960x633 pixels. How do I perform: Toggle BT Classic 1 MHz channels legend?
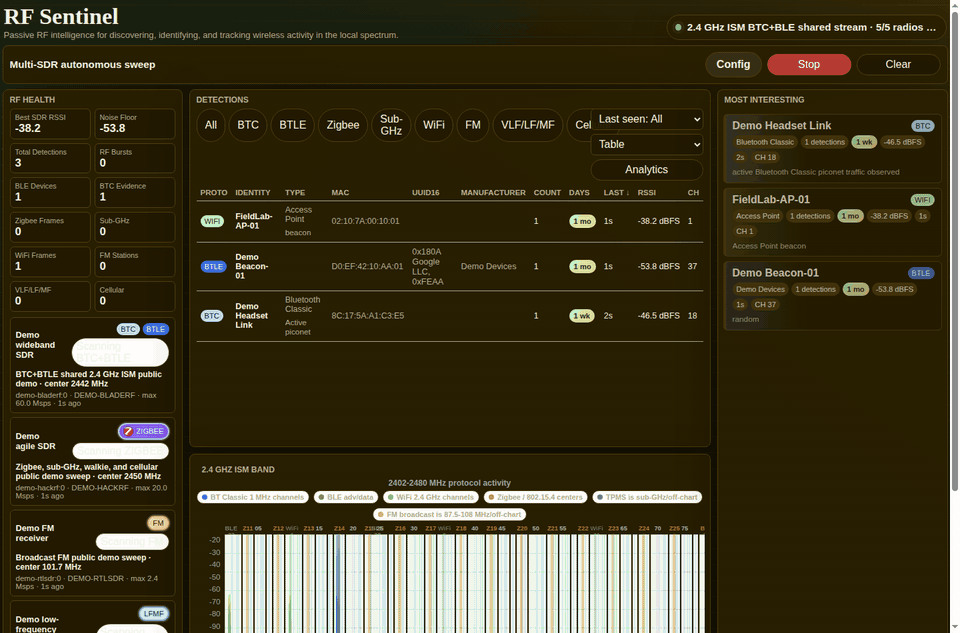coord(253,497)
